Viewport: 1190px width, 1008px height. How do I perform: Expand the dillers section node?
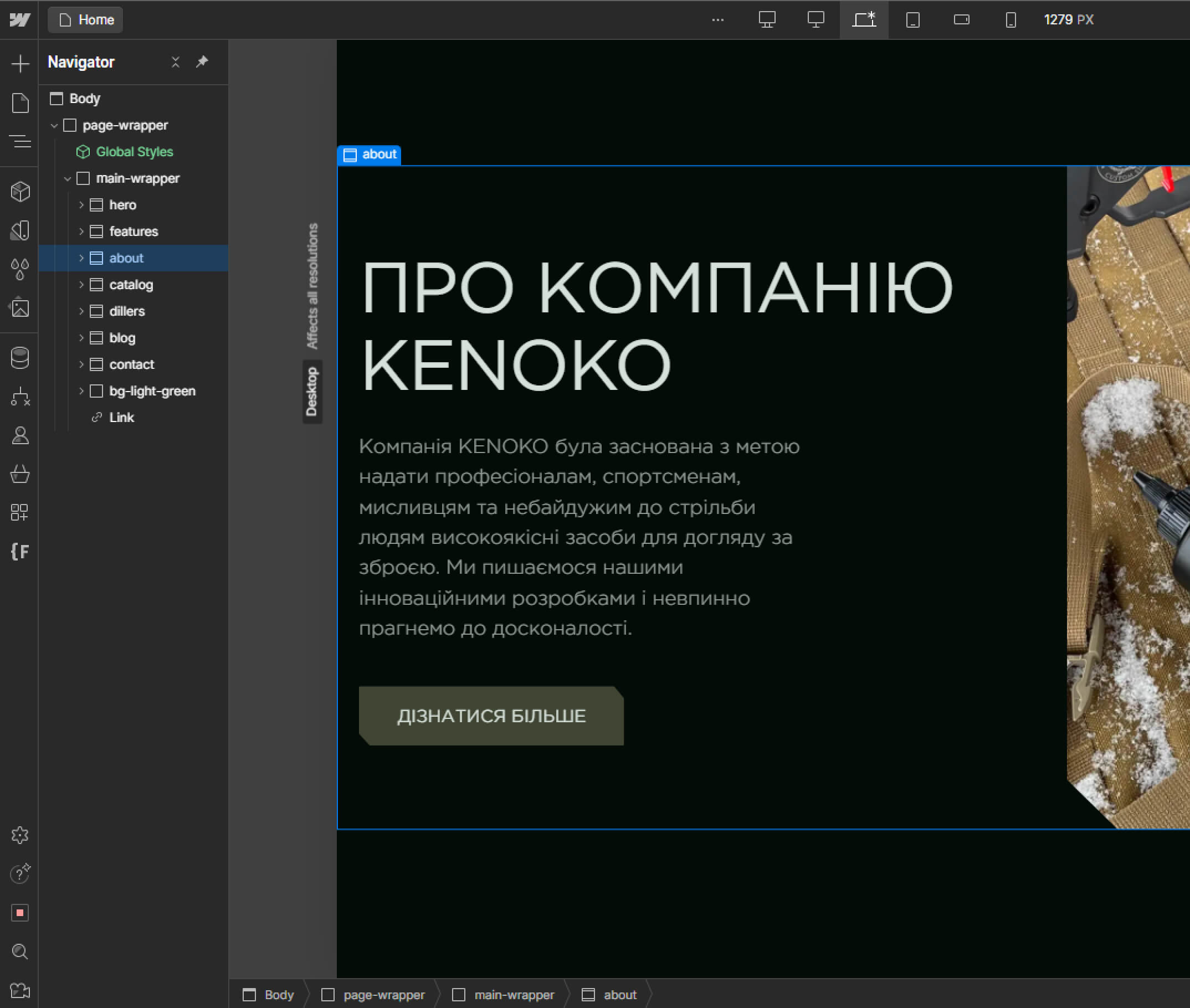tap(81, 311)
